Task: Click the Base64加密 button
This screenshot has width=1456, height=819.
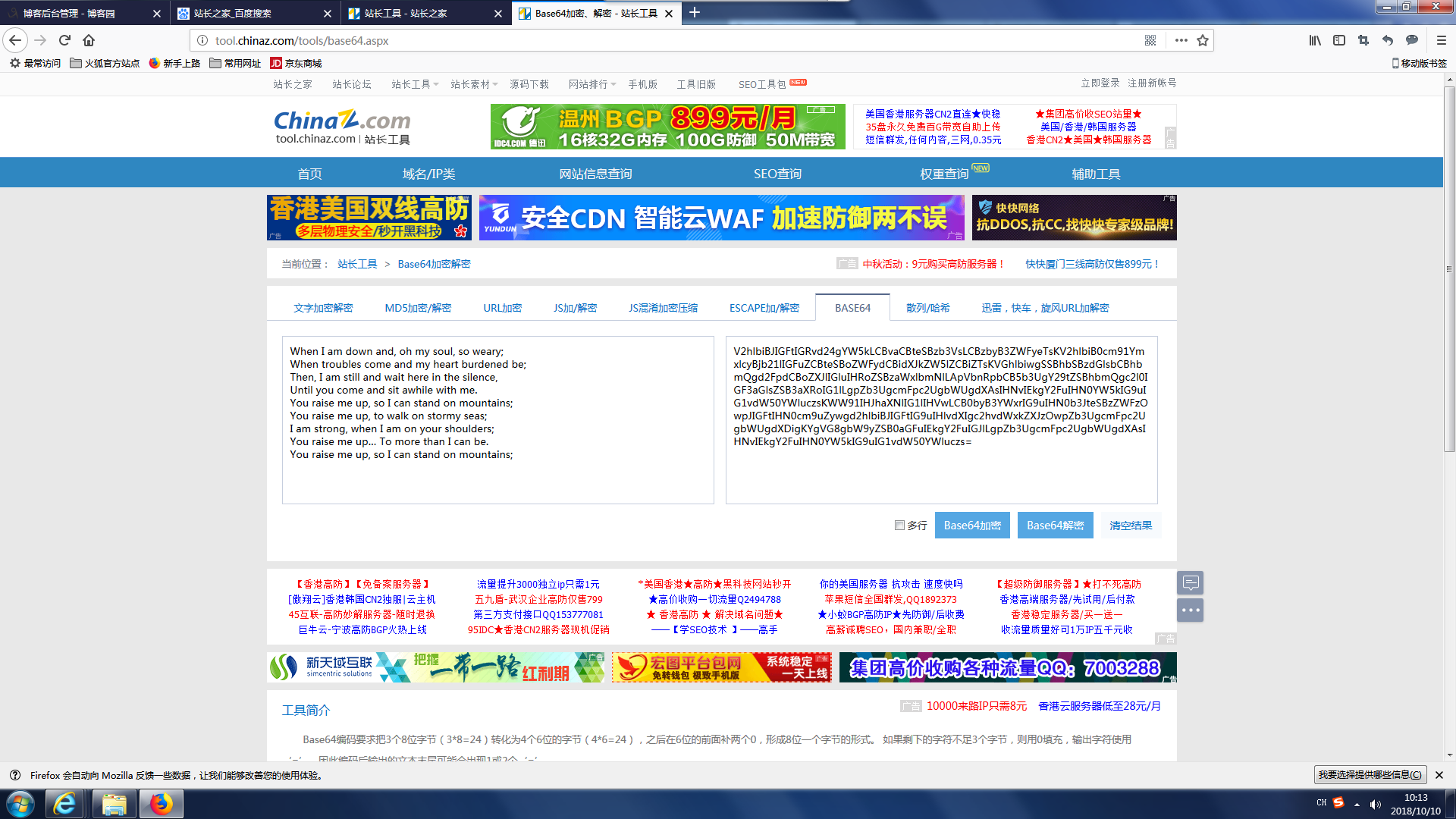Action: tap(971, 525)
